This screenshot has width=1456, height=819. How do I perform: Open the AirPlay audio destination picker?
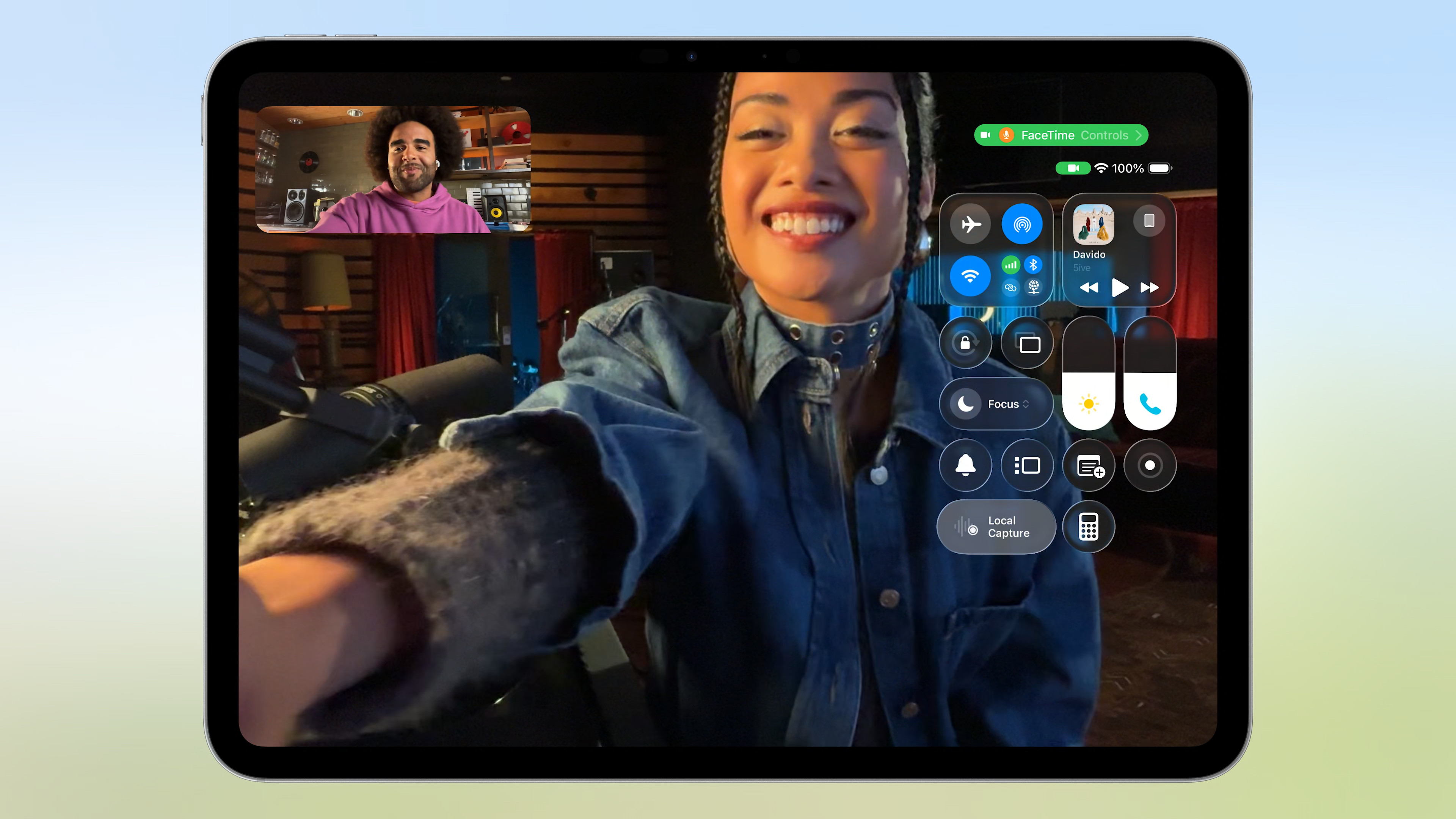(1149, 220)
